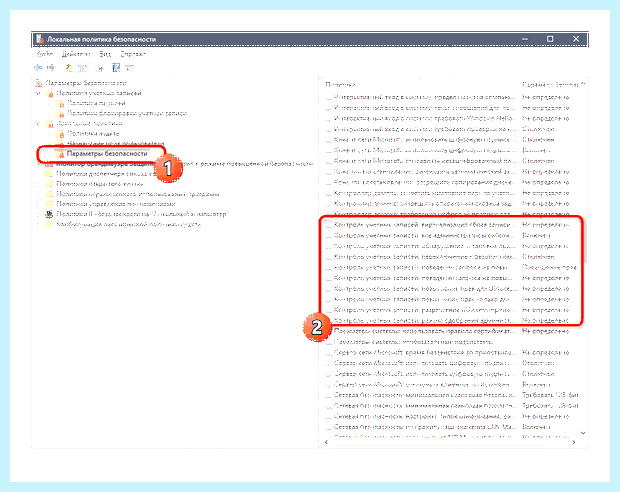Click the Политика паролей folder icon

[x=60, y=104]
